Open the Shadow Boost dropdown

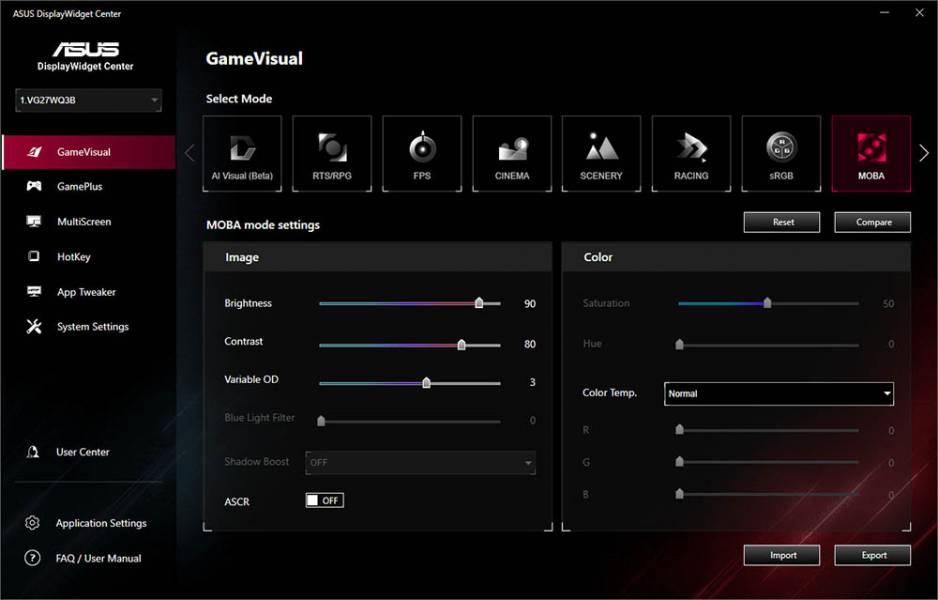coord(421,462)
